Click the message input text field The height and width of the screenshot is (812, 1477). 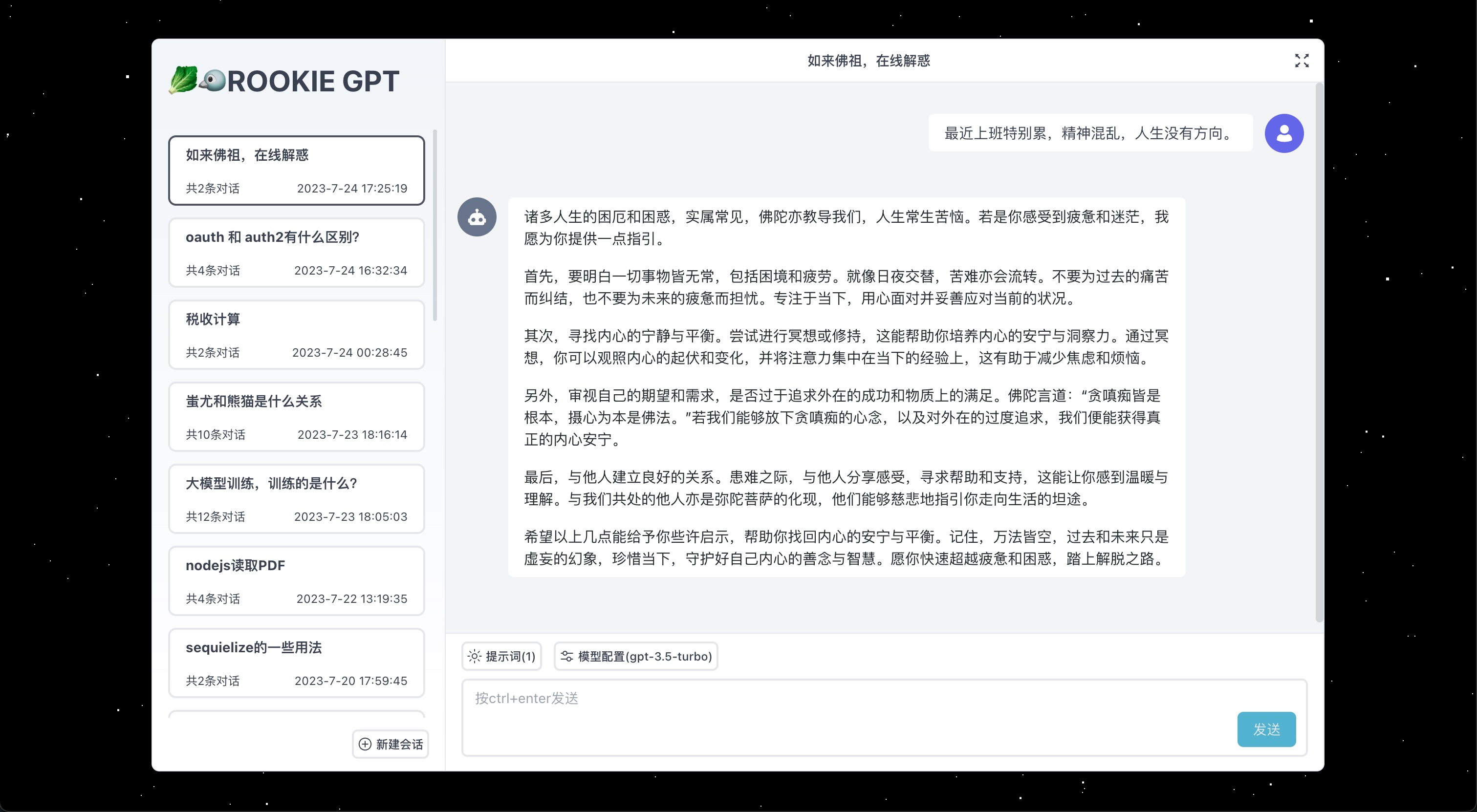(x=848, y=716)
